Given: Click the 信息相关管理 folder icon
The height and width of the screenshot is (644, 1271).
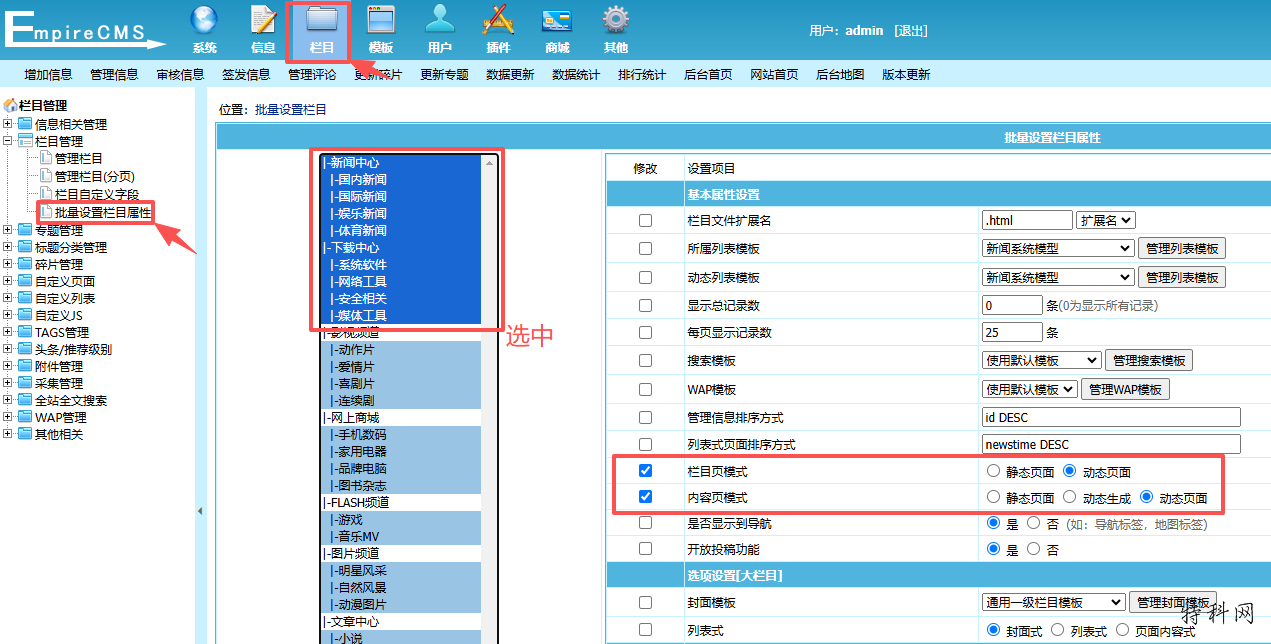Looking at the screenshot, I should click(25, 124).
